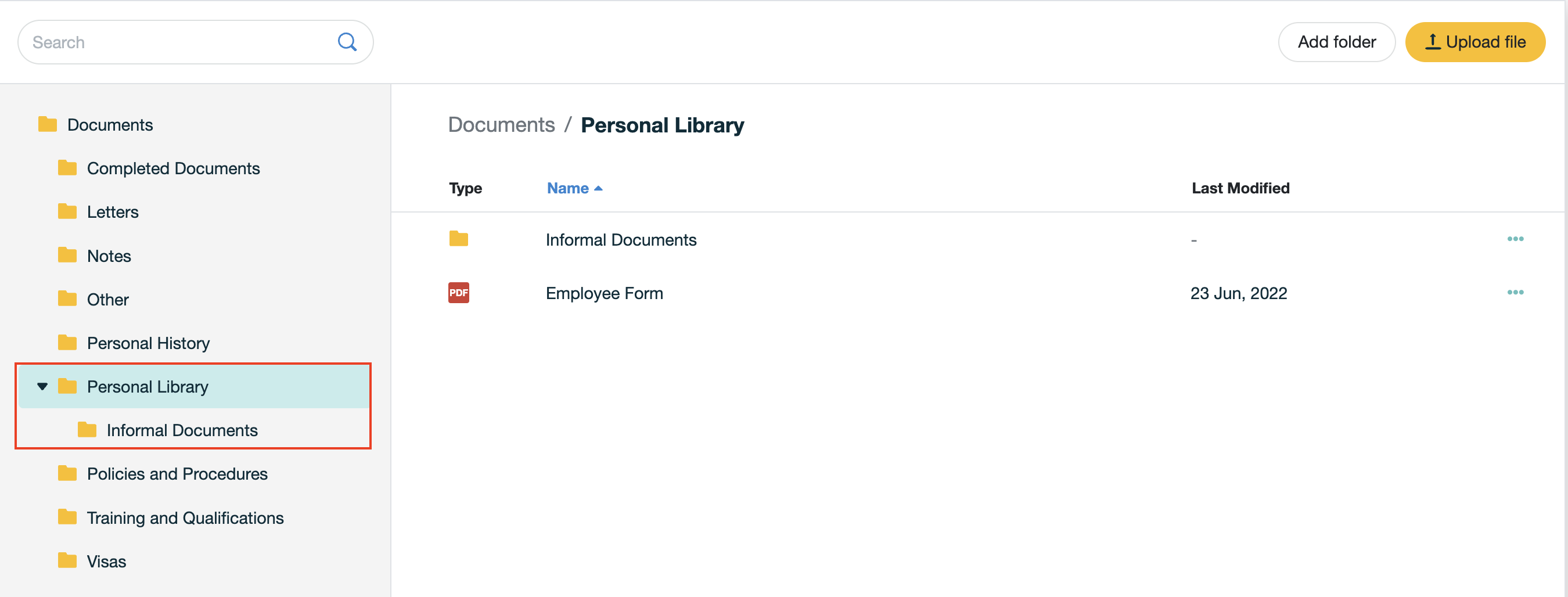Open the Employee Form file name
Screen dimensions: 1568x597
(604, 293)
